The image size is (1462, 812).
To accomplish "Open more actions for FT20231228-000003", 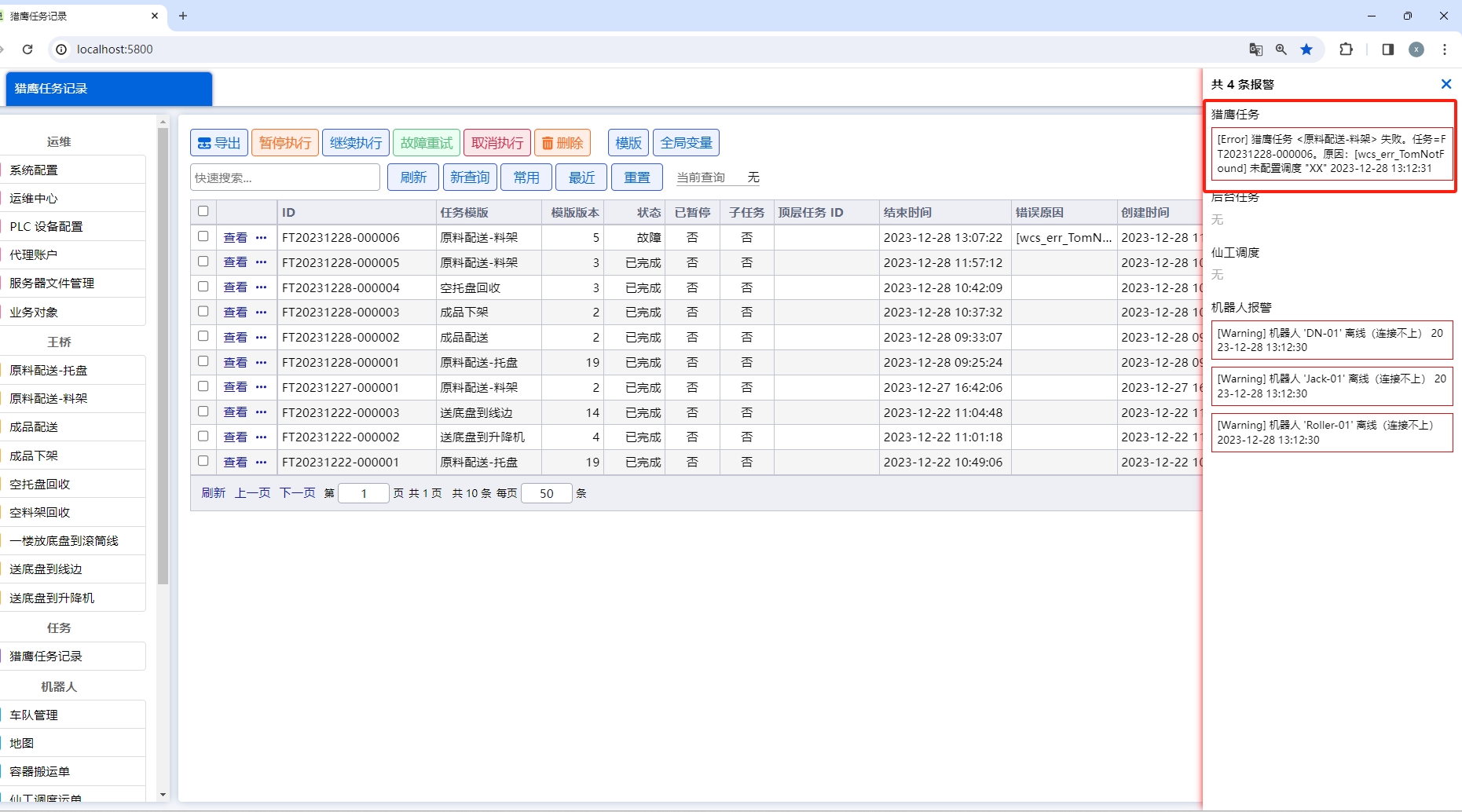I will pyautogui.click(x=262, y=312).
